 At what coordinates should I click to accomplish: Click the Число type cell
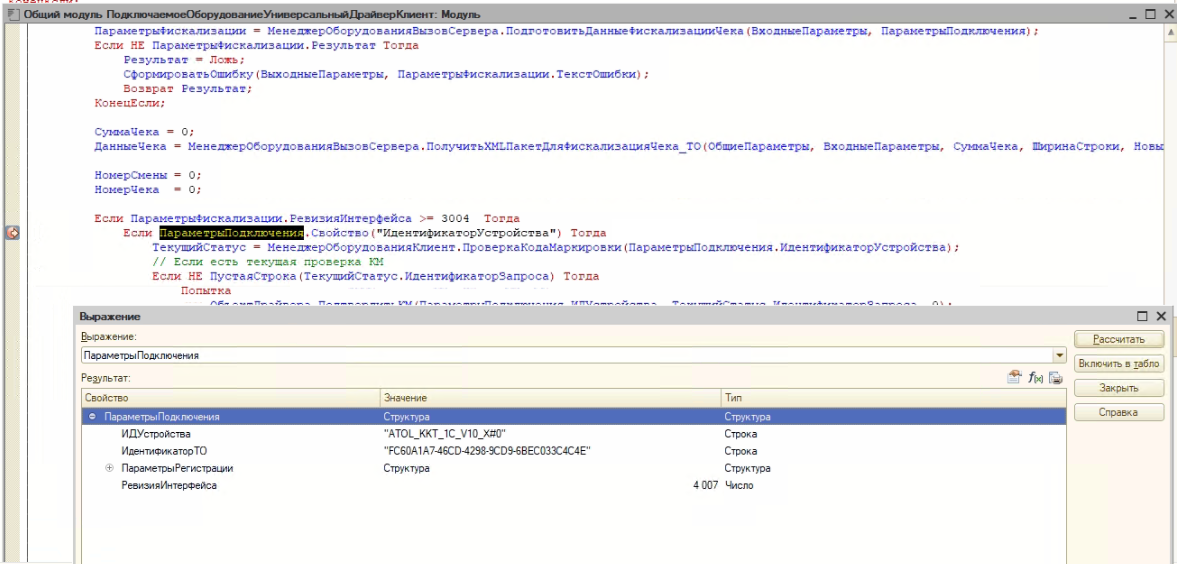coord(739,486)
